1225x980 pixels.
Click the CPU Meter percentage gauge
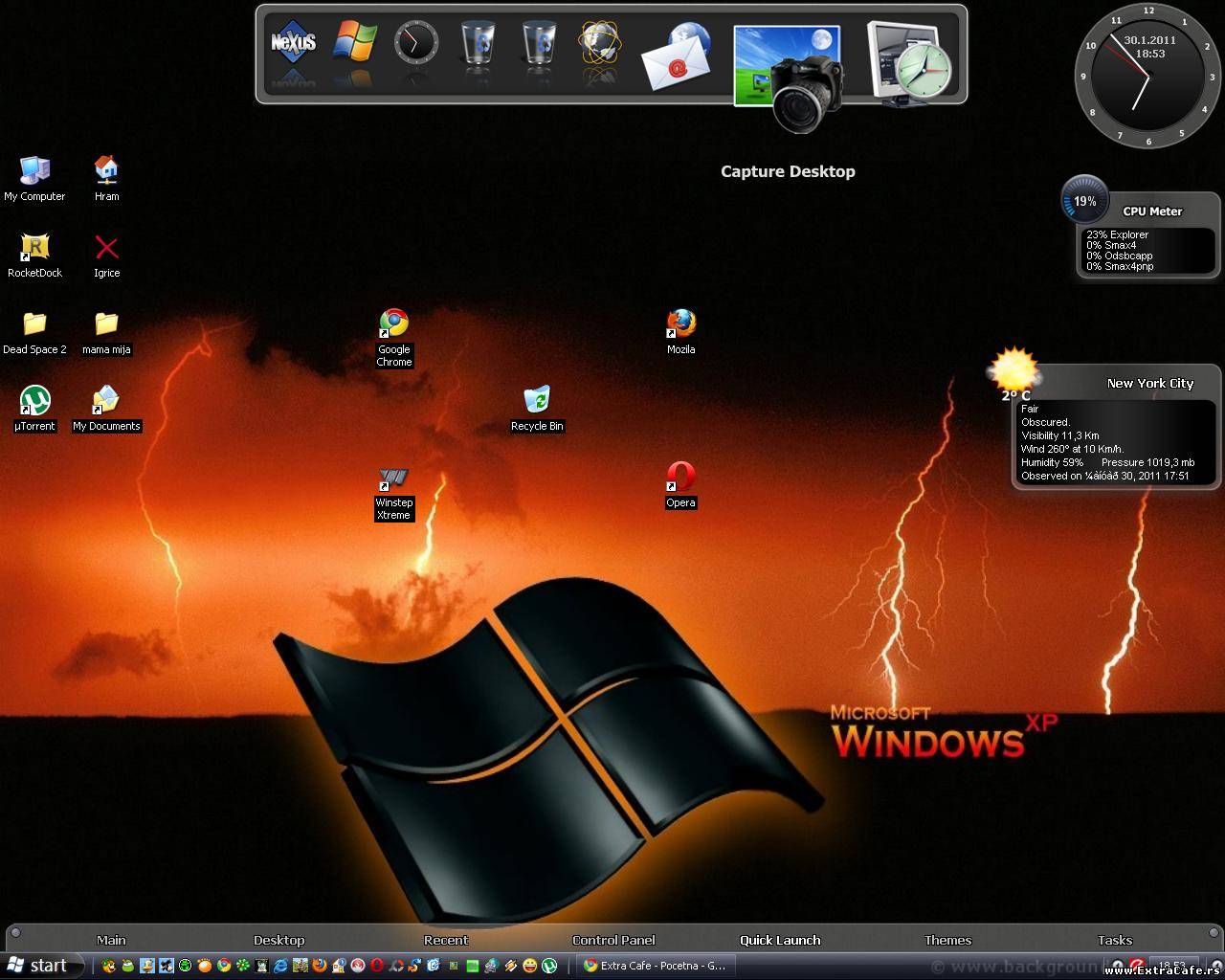(x=1084, y=201)
